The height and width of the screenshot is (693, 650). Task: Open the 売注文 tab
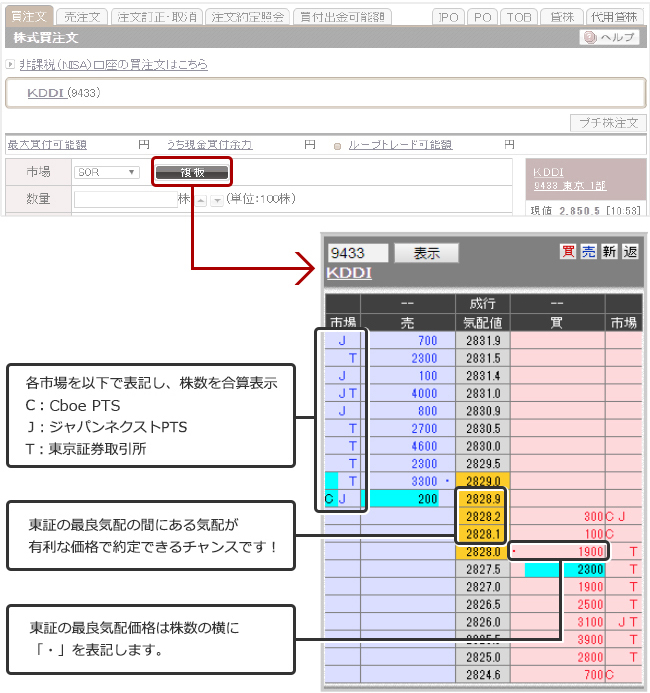click(x=82, y=17)
